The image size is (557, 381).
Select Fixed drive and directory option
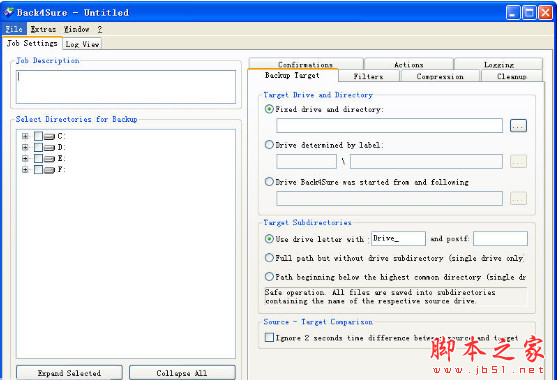point(269,109)
